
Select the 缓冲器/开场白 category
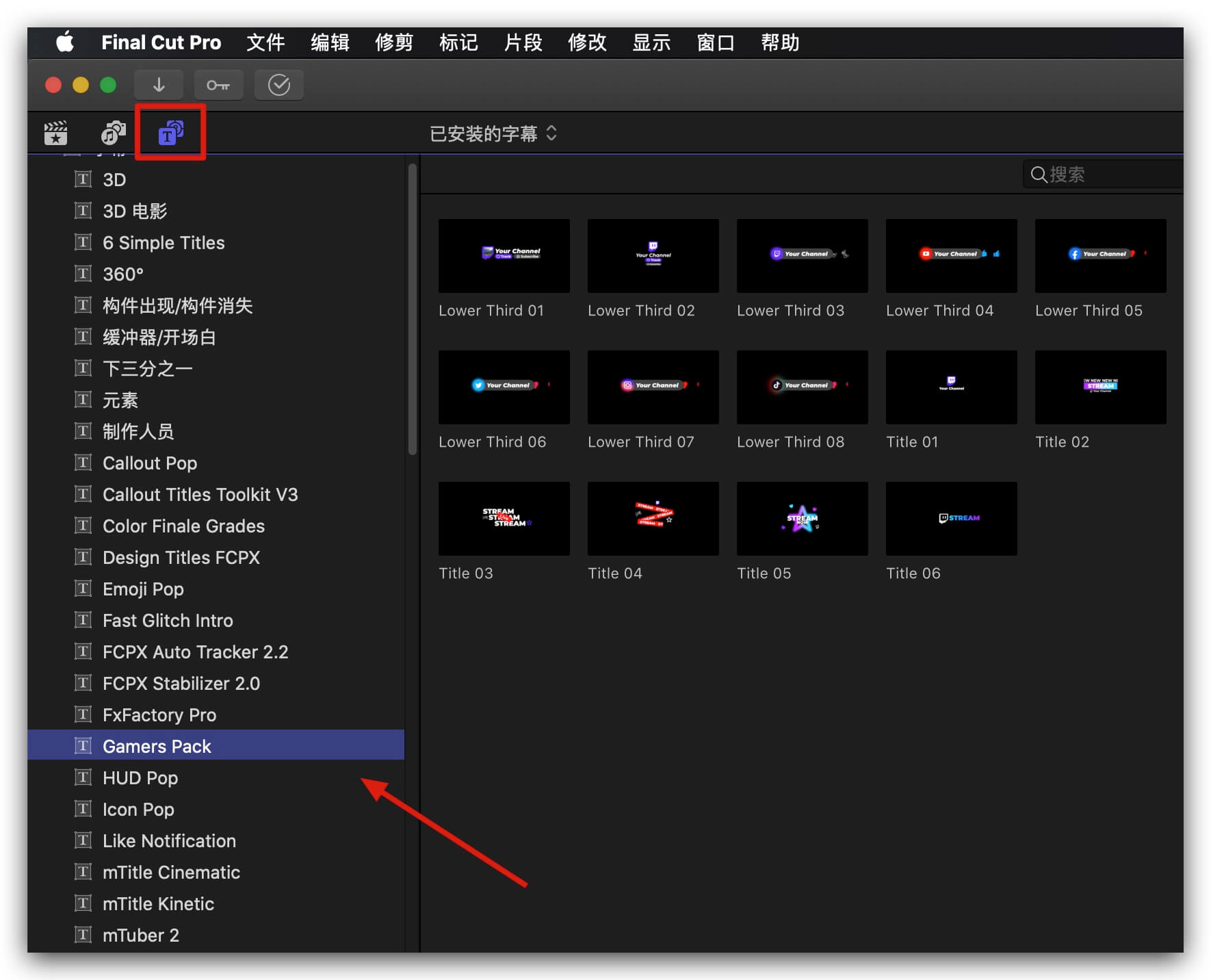click(216, 337)
